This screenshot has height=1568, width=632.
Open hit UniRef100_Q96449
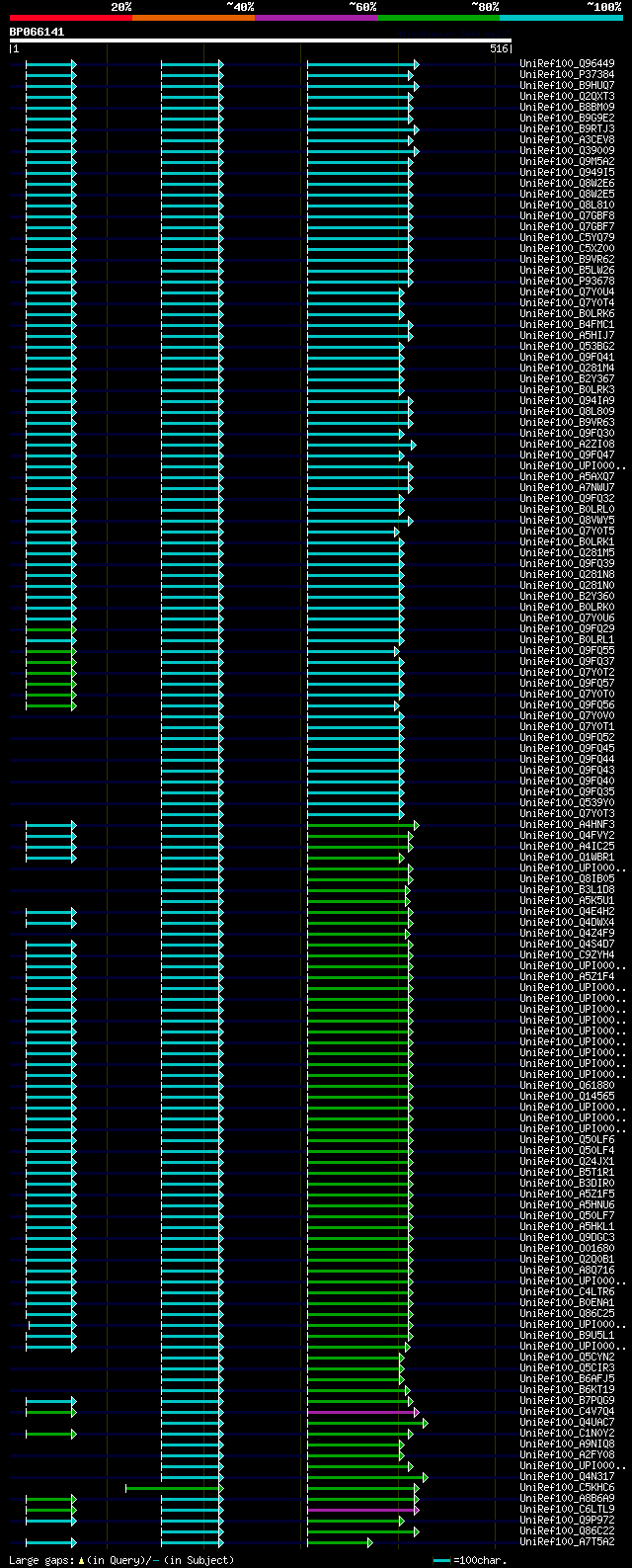click(x=567, y=64)
